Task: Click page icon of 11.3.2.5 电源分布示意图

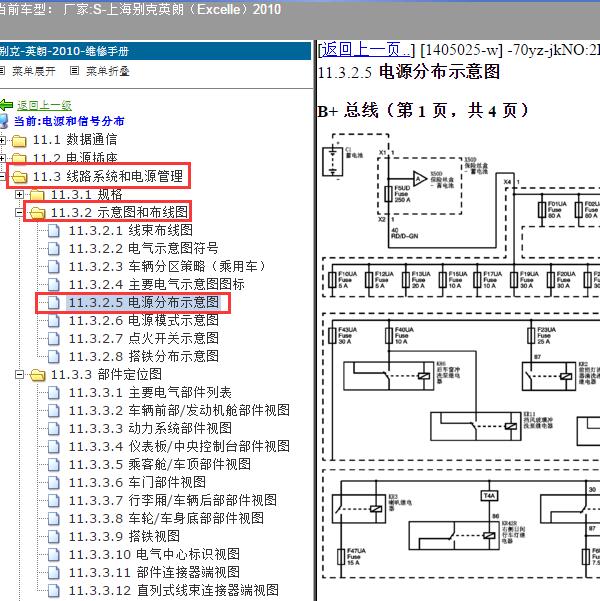Action: pos(54,303)
